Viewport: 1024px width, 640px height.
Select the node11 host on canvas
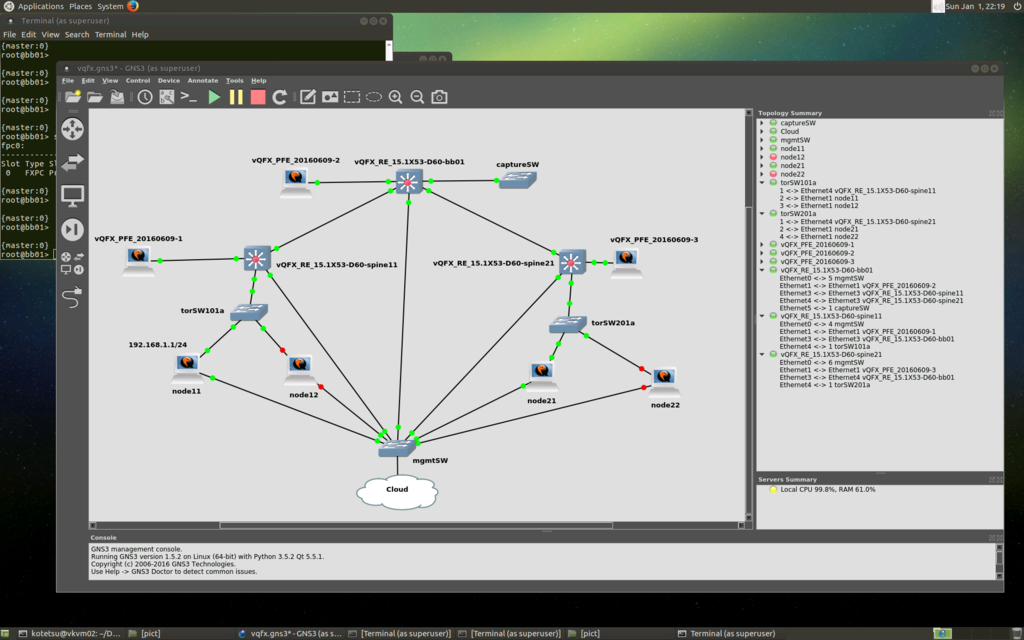tap(187, 368)
